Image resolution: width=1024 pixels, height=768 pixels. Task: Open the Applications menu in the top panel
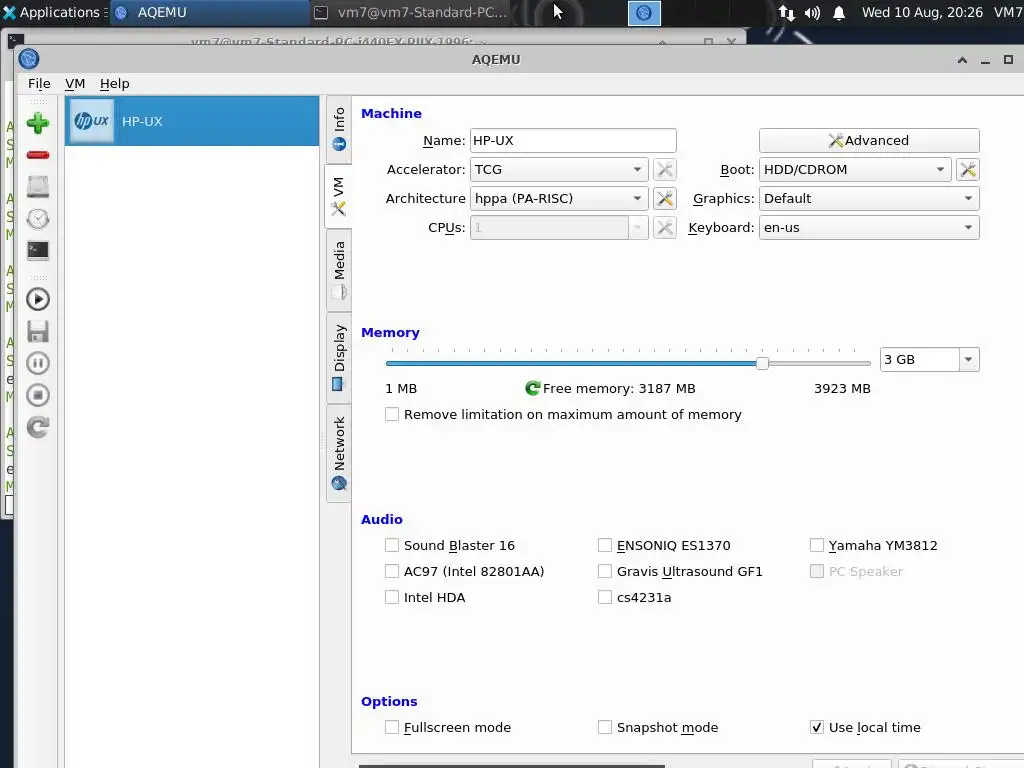(x=52, y=12)
